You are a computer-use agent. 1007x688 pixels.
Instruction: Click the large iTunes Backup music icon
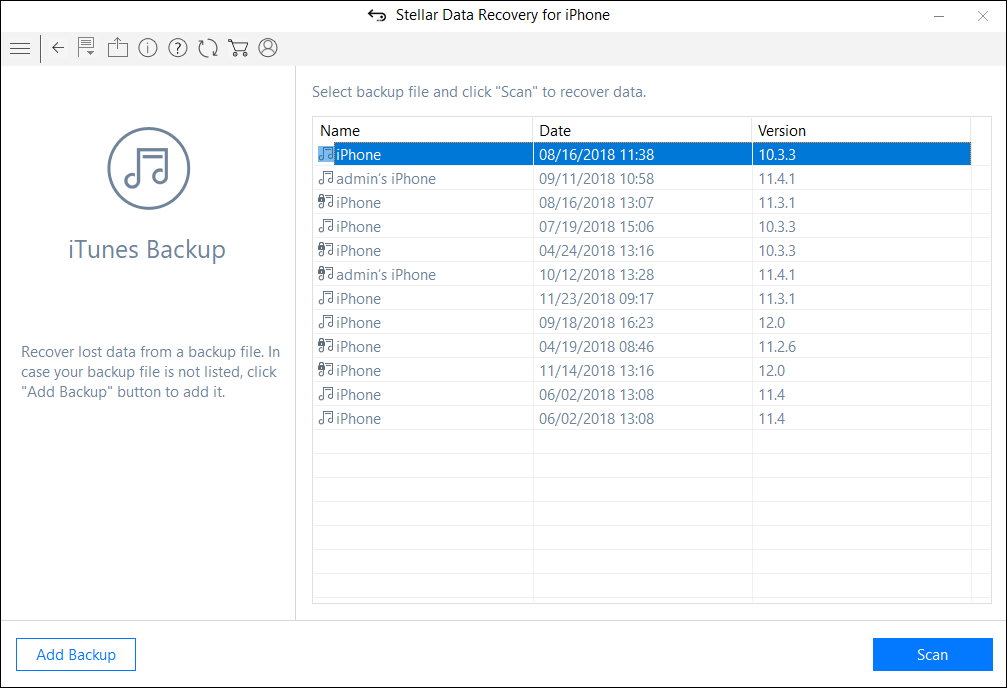(148, 168)
